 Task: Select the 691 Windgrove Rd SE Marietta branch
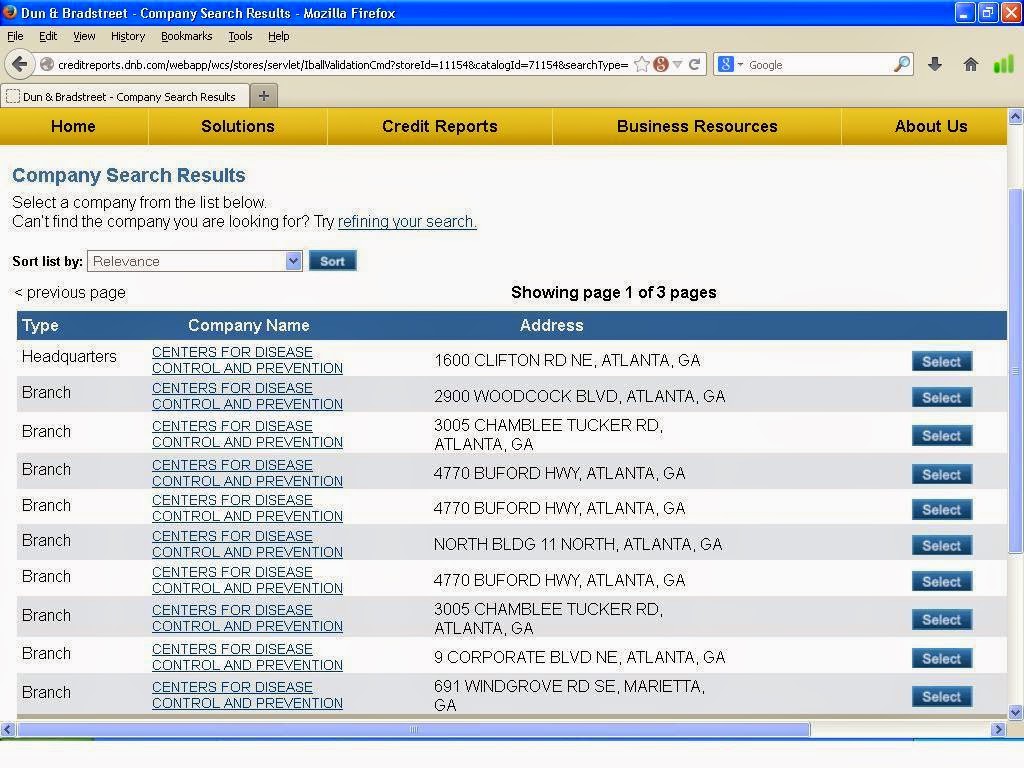pyautogui.click(x=941, y=697)
